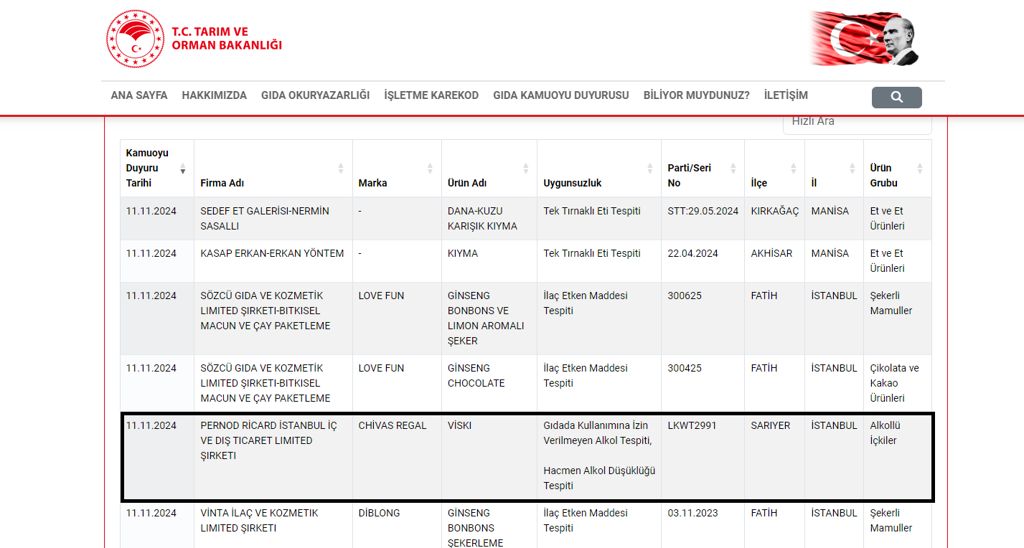
Task: Sort by Kamuoyu Duyuru Tarihi arrow
Action: [183, 169]
